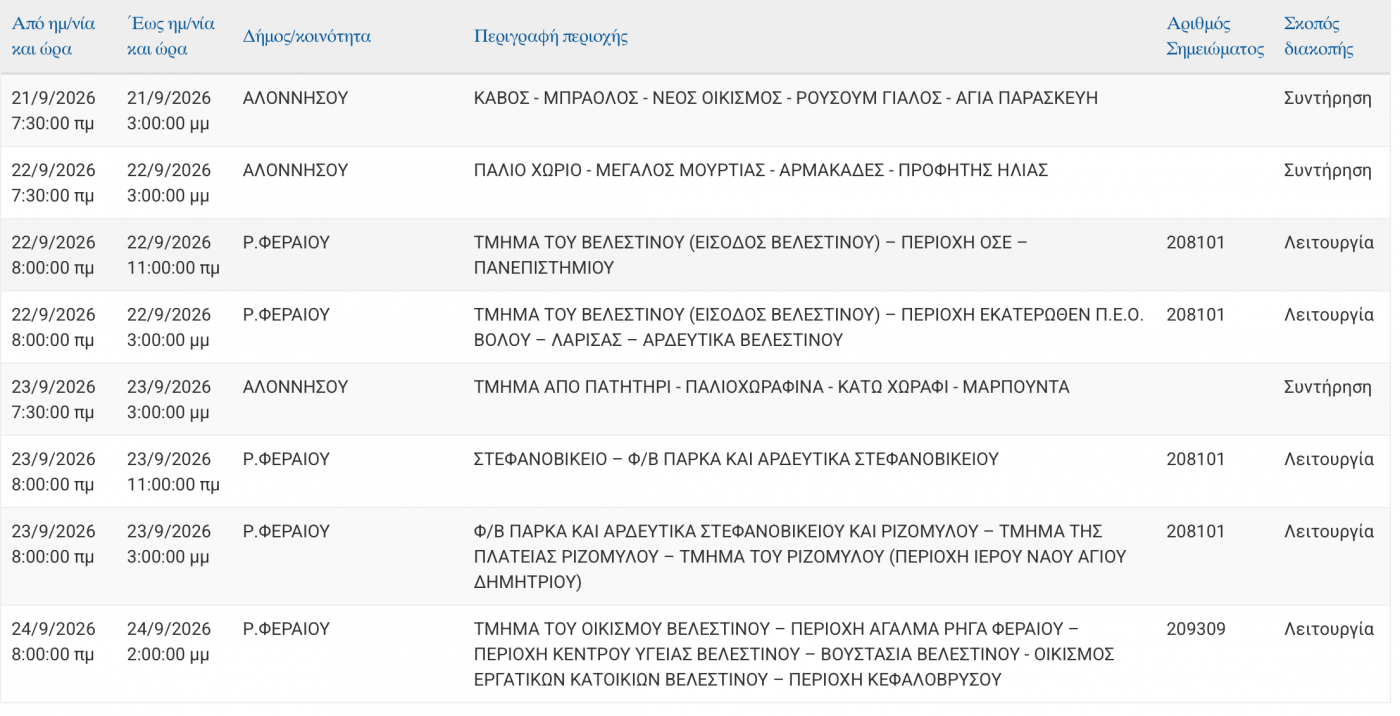
Task: Click the 'Περιγραφή περιοχής' column header
Action: click(x=551, y=36)
